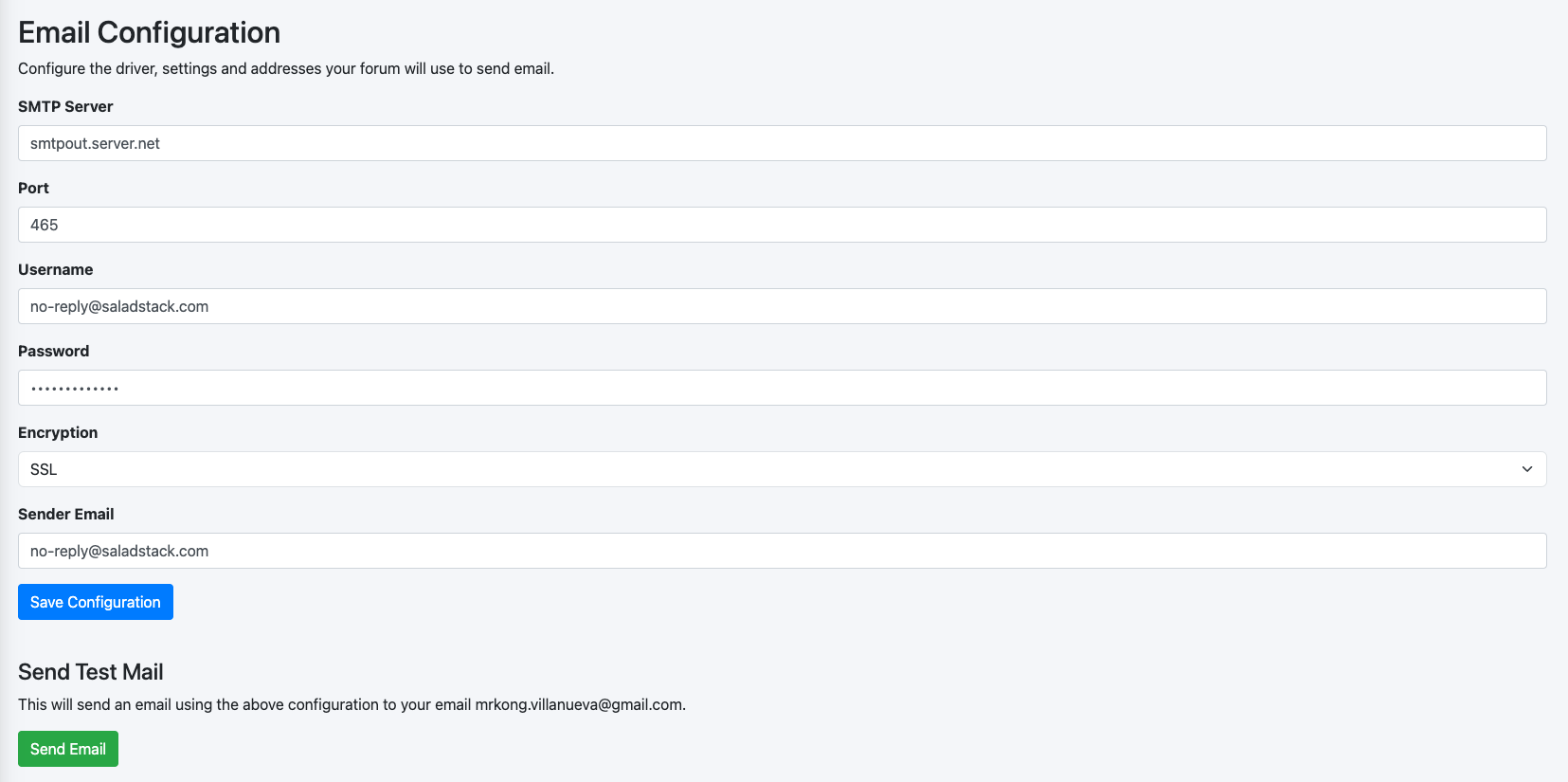Click the "Sender Email" field label

point(66,514)
